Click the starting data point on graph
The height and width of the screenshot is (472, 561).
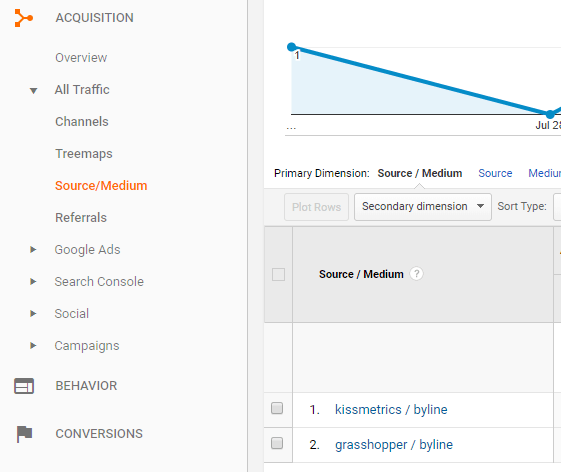coord(292,47)
